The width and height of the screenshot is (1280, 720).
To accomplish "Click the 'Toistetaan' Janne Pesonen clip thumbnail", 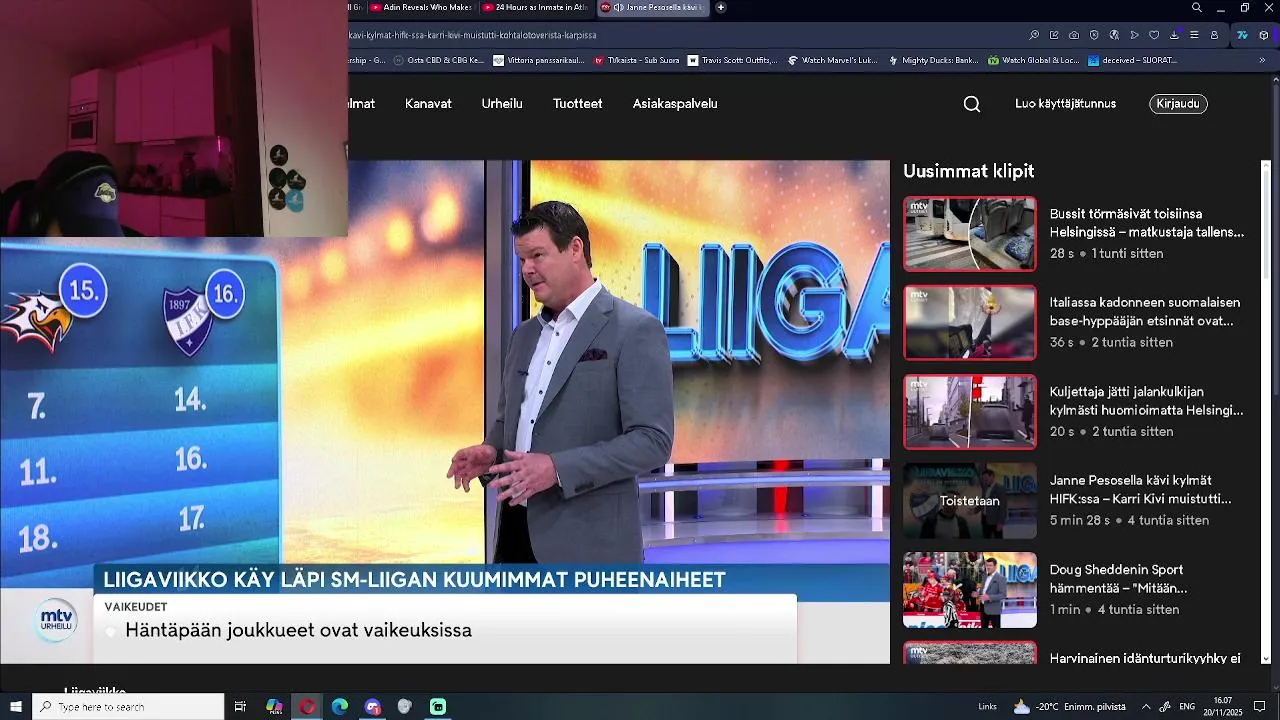I will [970, 500].
